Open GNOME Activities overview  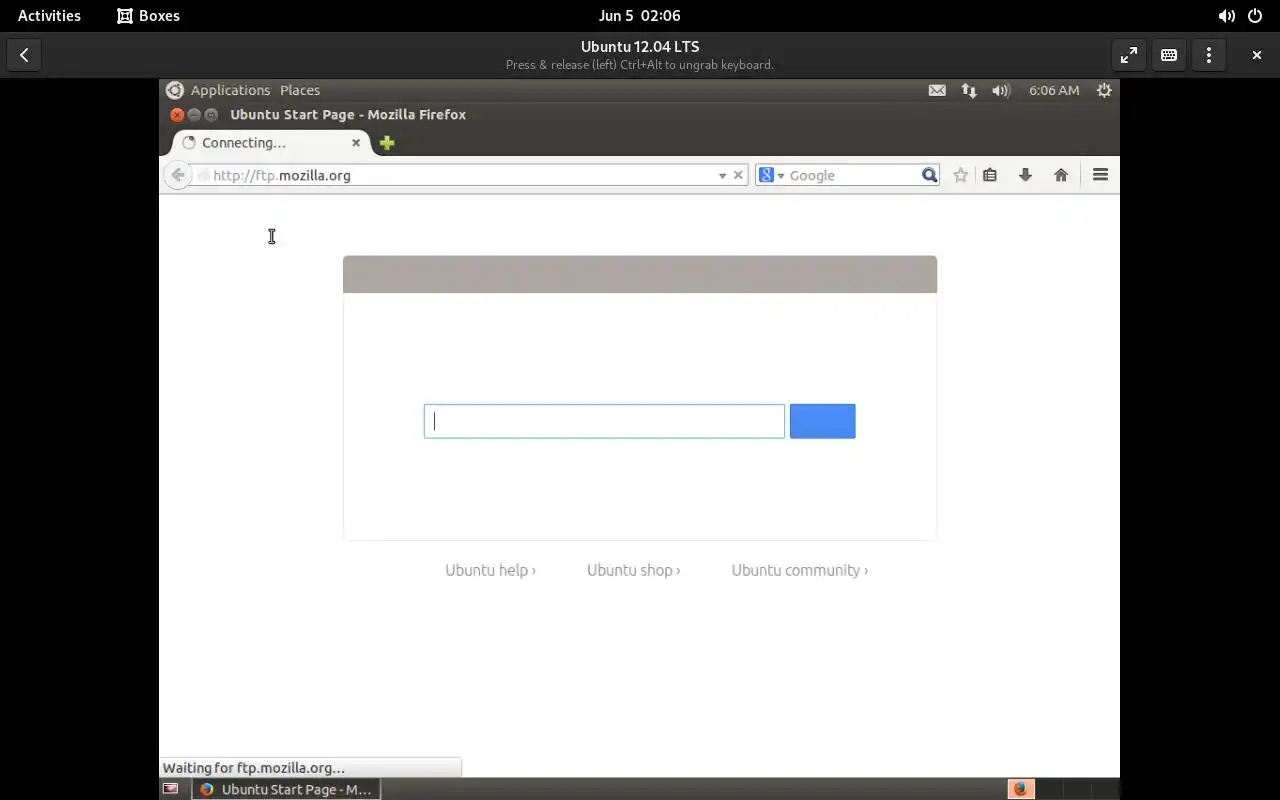coord(49,16)
